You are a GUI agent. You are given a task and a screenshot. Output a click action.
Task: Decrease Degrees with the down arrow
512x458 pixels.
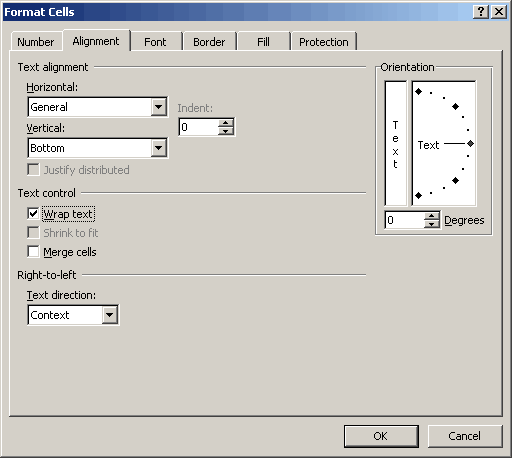[x=432, y=224]
